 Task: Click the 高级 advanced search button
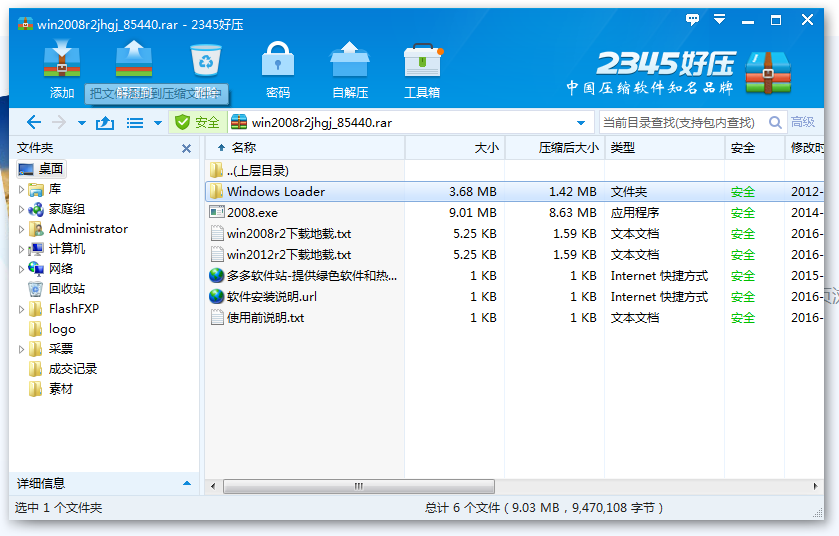coord(803,123)
